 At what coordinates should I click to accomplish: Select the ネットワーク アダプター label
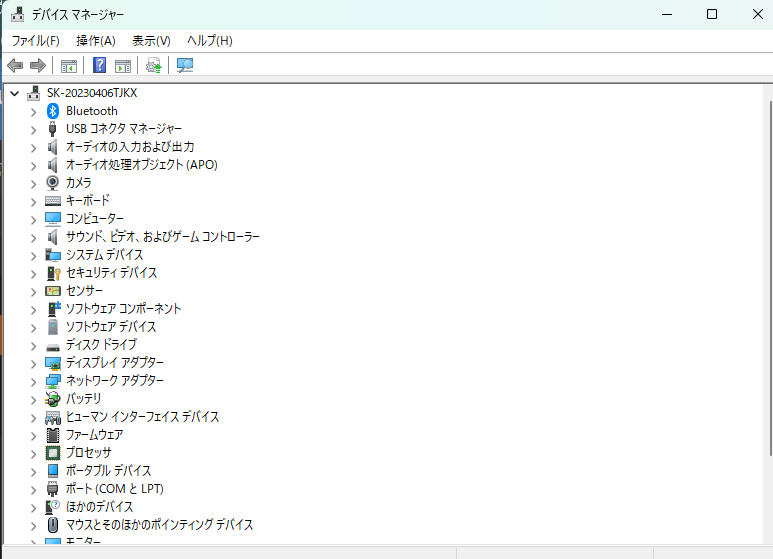coord(115,381)
